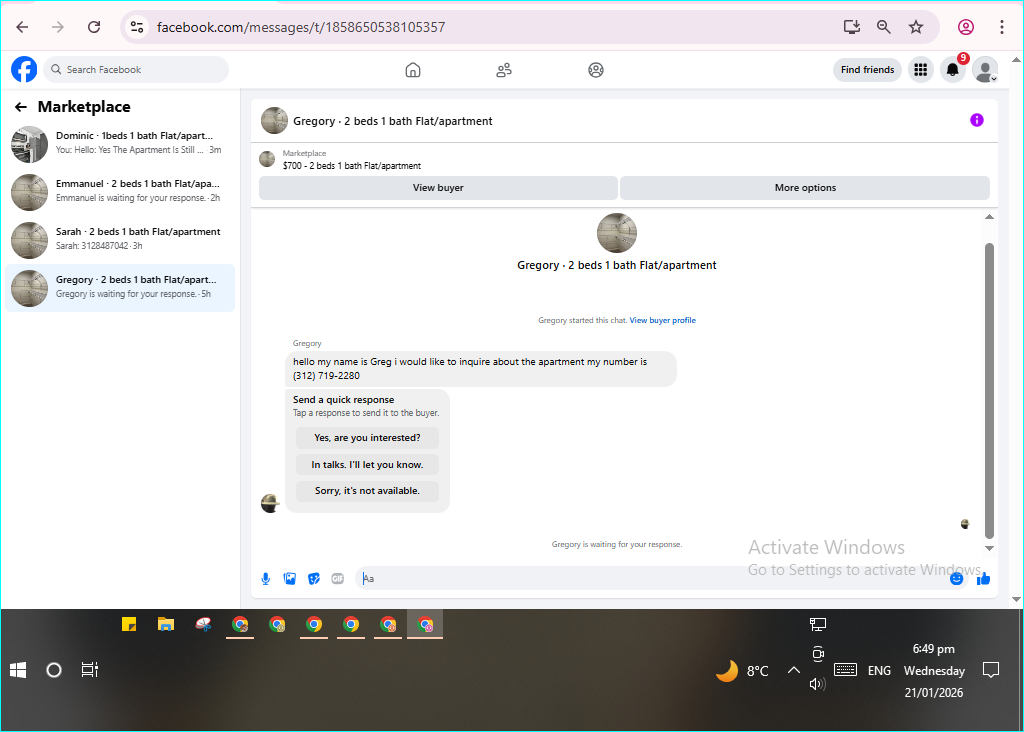Click chat scrollbar down arrow
Viewport: 1024px width, 732px height.
989,549
